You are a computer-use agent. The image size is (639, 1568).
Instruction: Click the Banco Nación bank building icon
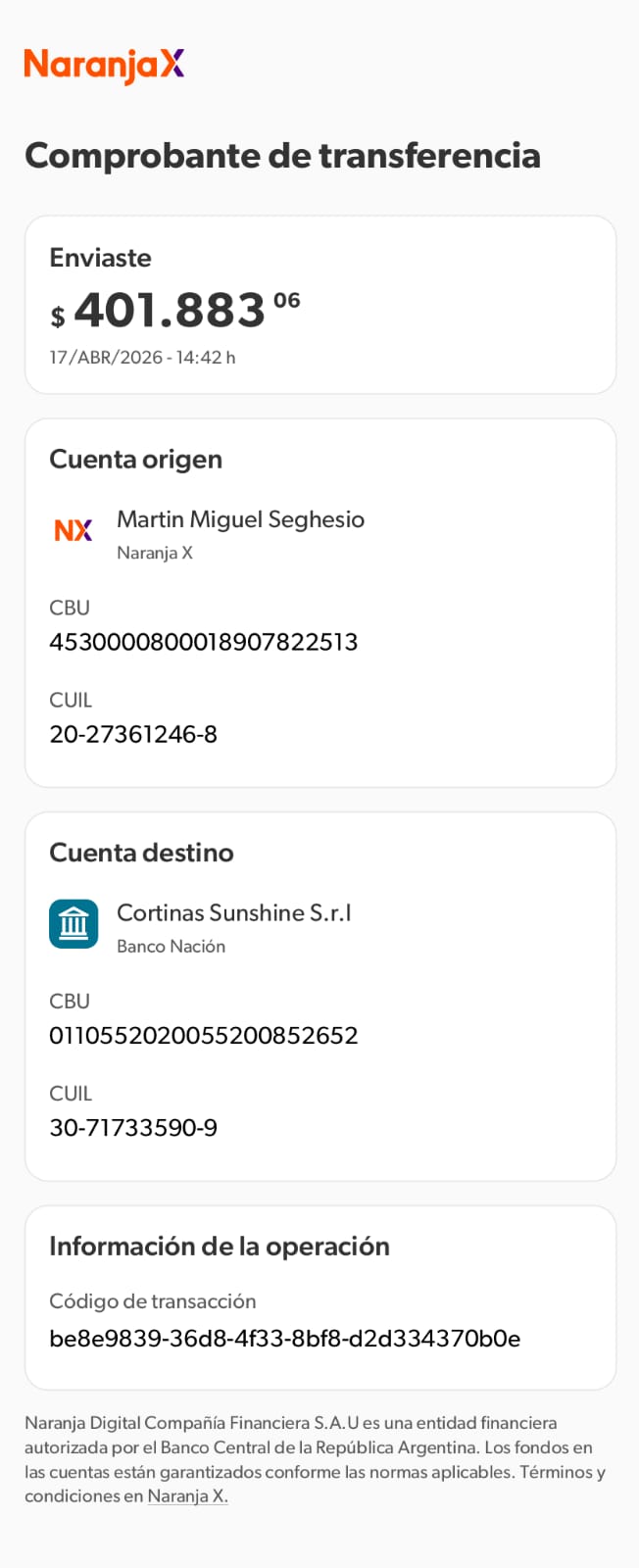click(74, 924)
